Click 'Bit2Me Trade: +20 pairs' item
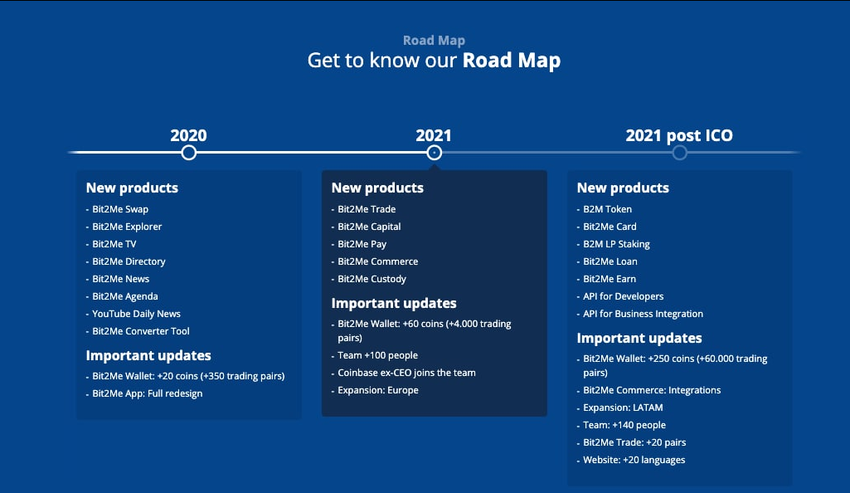 tap(635, 442)
